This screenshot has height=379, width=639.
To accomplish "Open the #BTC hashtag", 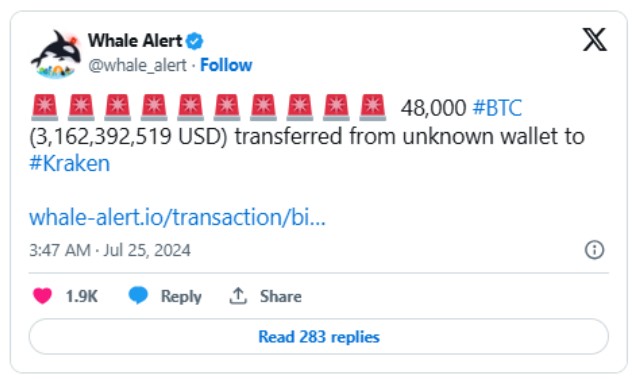I will (497, 108).
